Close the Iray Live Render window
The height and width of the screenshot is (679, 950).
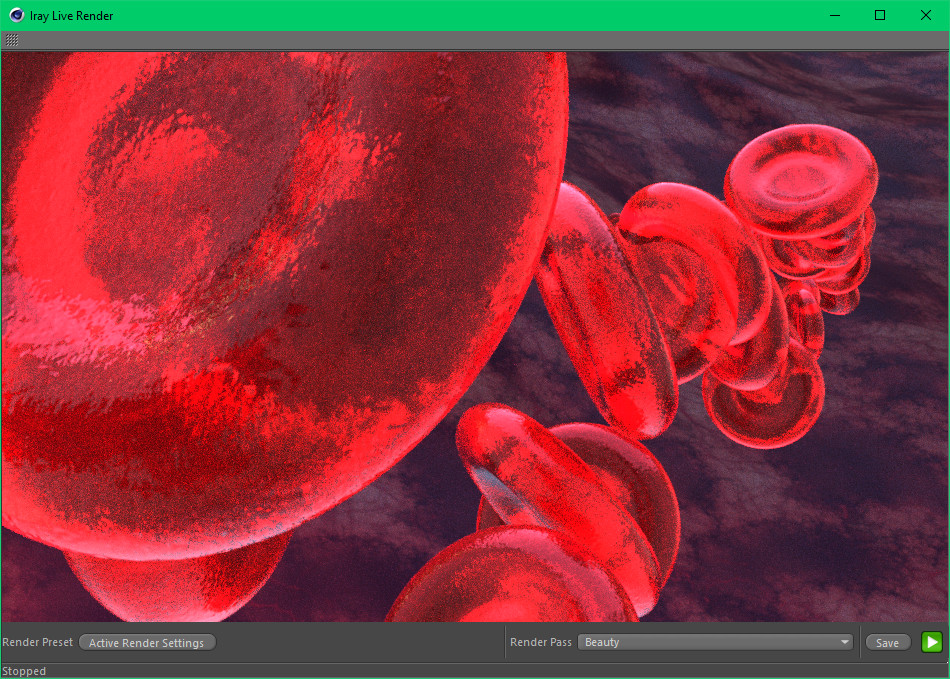(x=926, y=15)
